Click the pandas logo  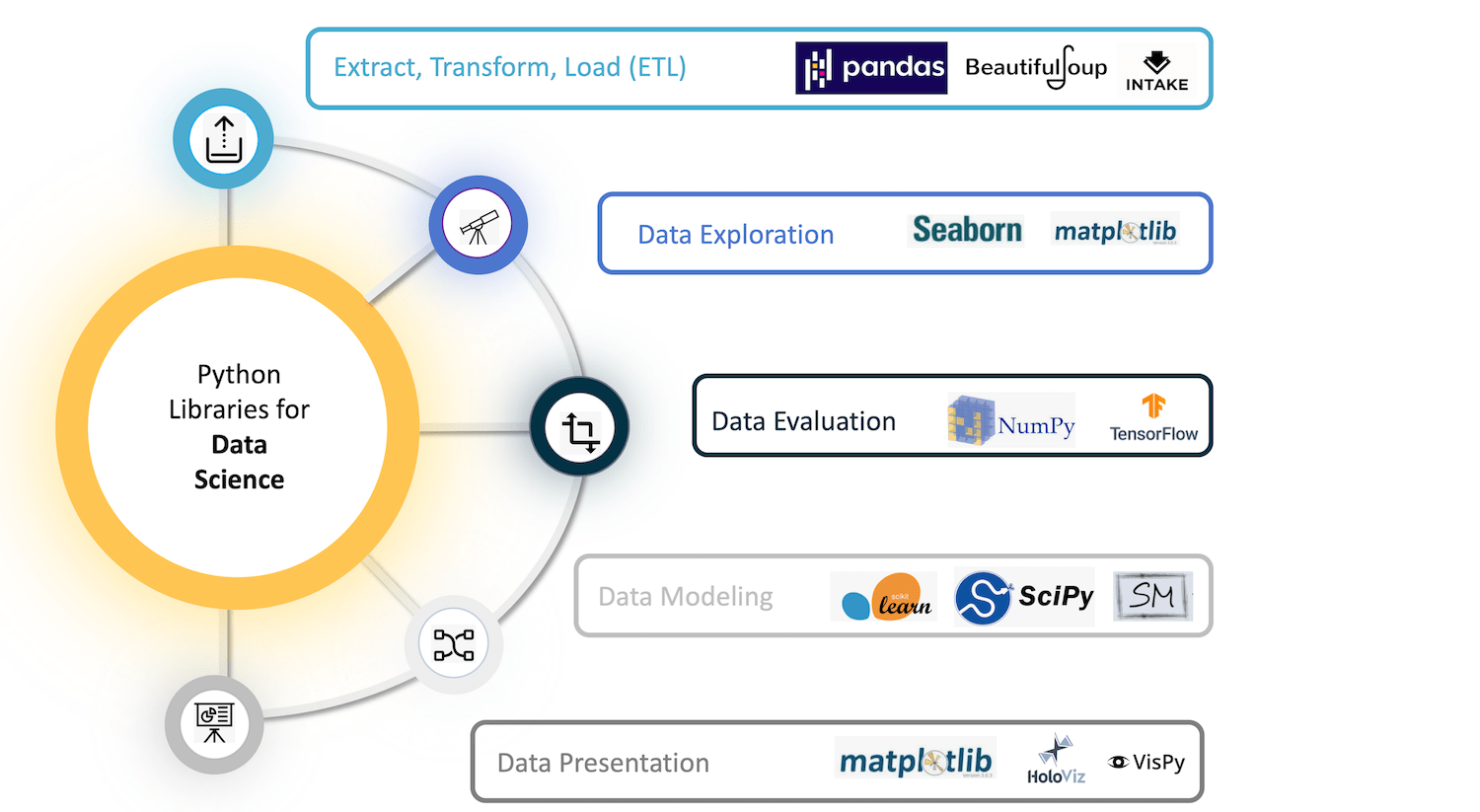click(x=871, y=68)
